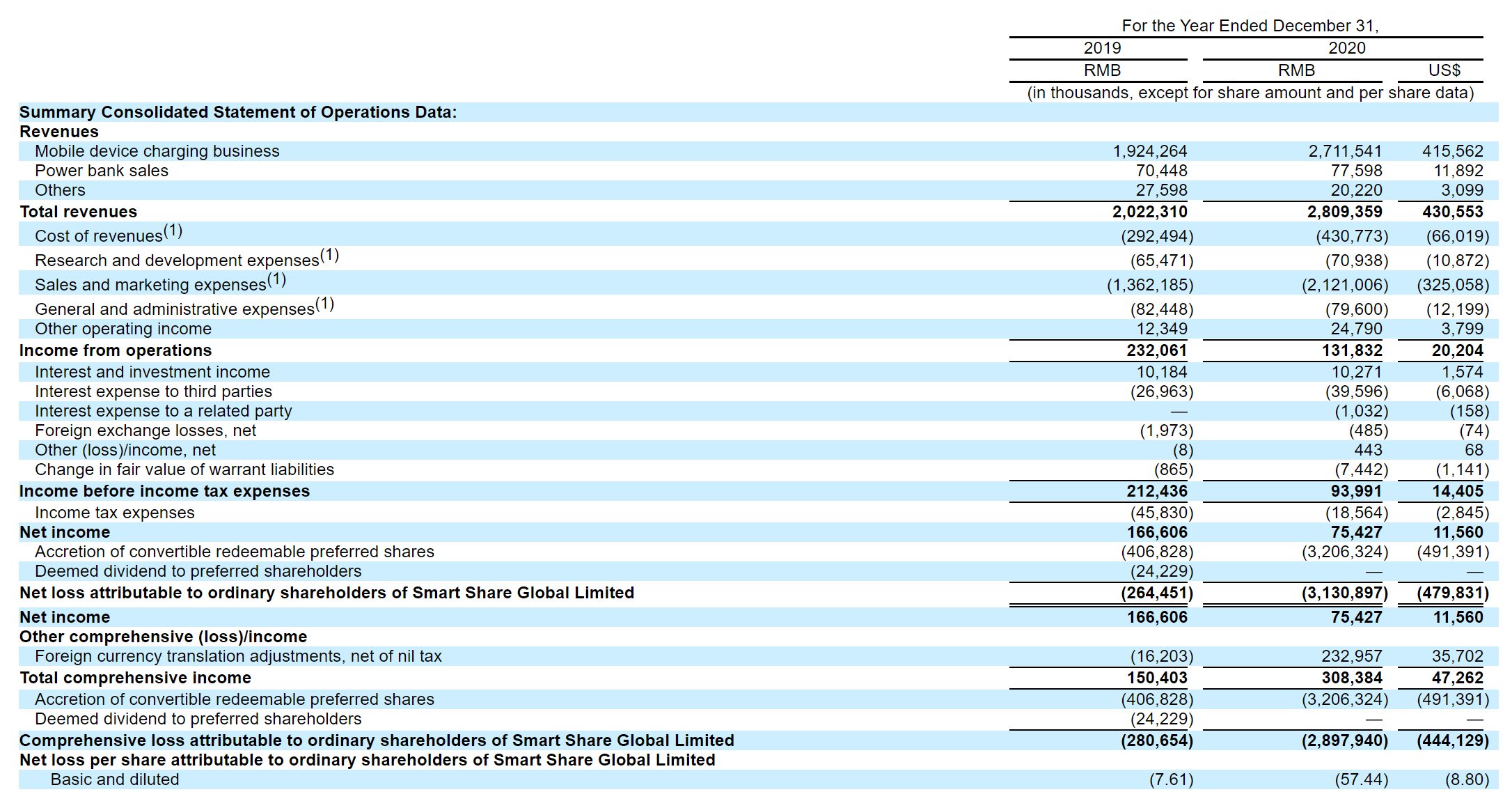This screenshot has height=808, width=1512.
Task: Click the 2020 Net income value 75,427
Action: [x=1355, y=532]
